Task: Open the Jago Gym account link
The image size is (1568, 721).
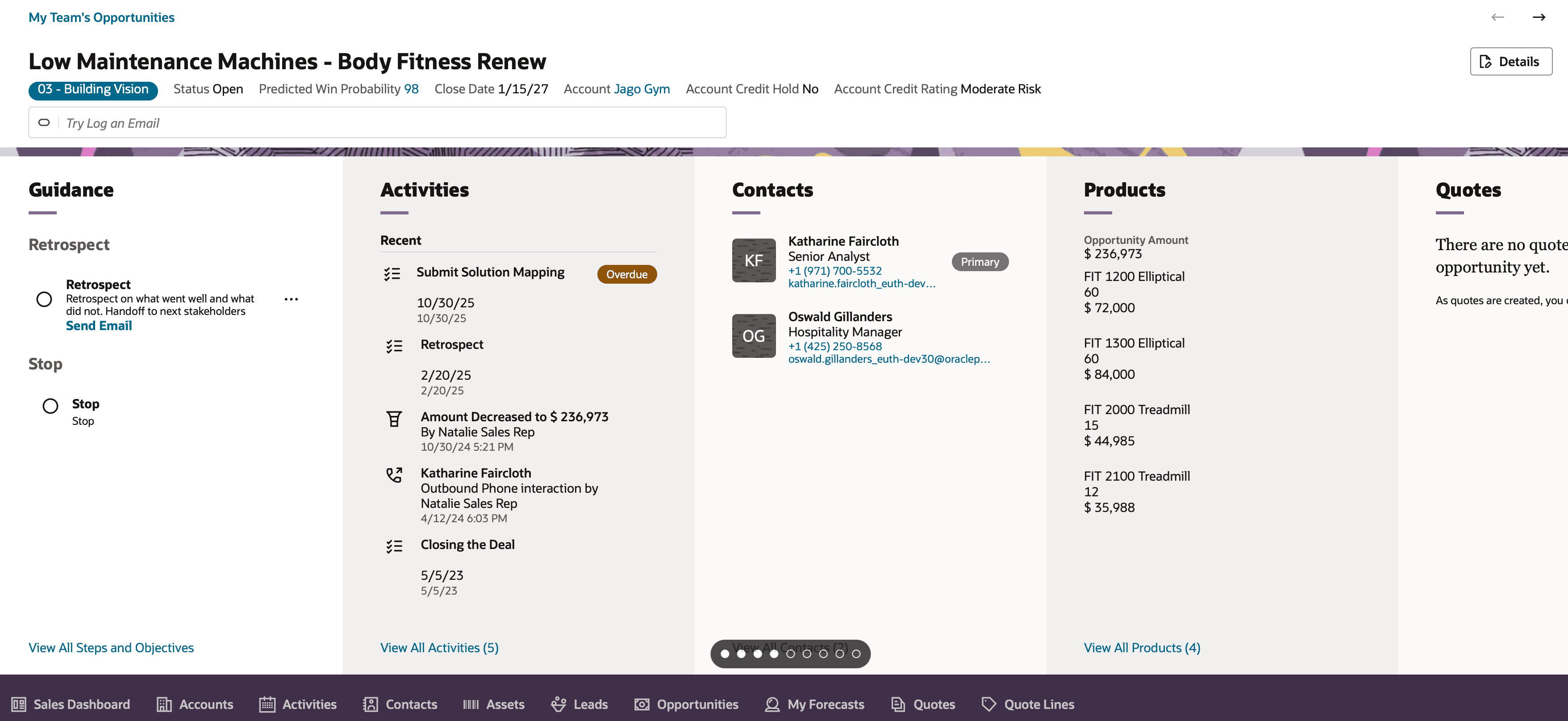Action: coord(641,89)
